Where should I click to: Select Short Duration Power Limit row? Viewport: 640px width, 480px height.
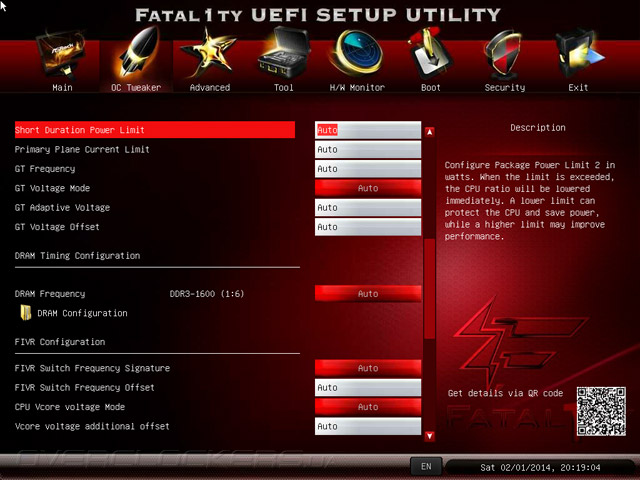(155, 130)
